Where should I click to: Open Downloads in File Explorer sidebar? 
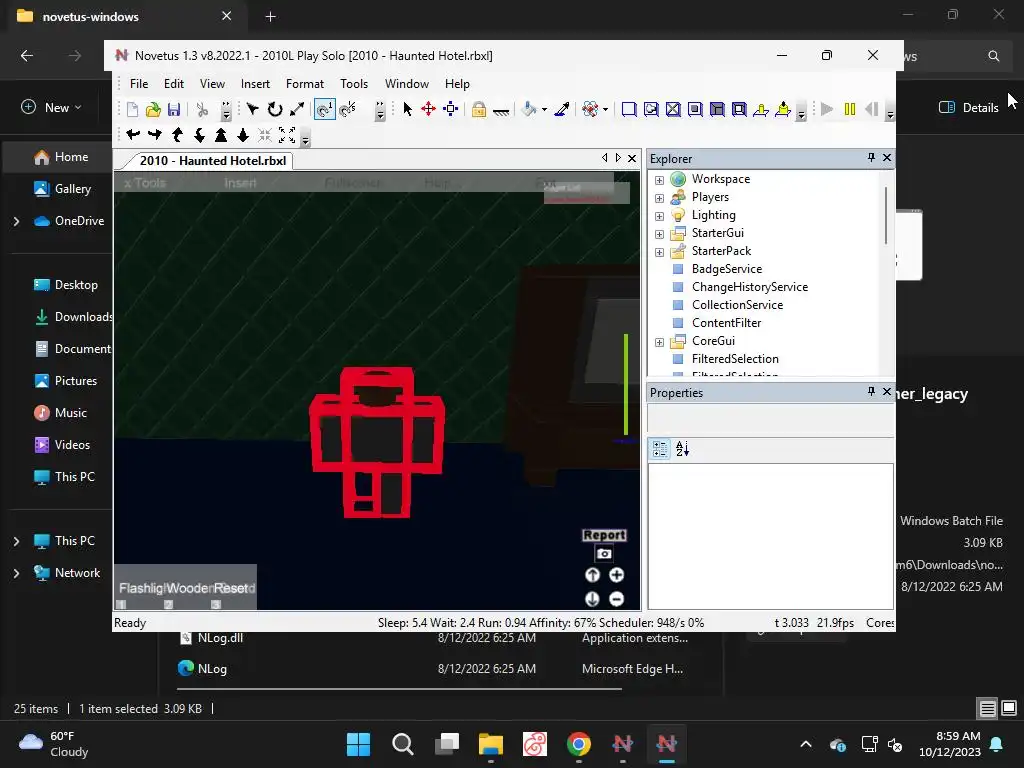click(x=72, y=317)
